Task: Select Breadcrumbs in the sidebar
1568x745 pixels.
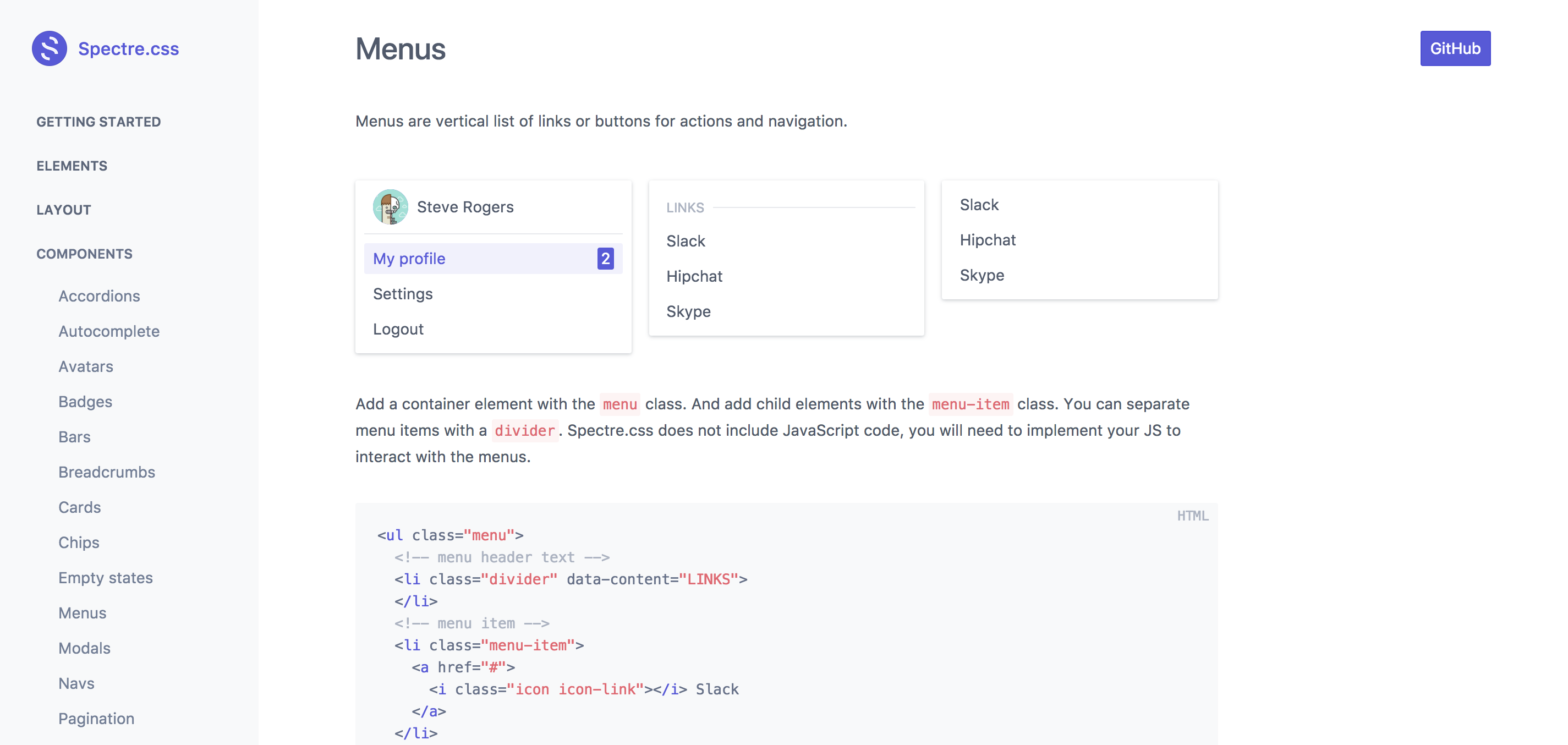Action: click(107, 472)
